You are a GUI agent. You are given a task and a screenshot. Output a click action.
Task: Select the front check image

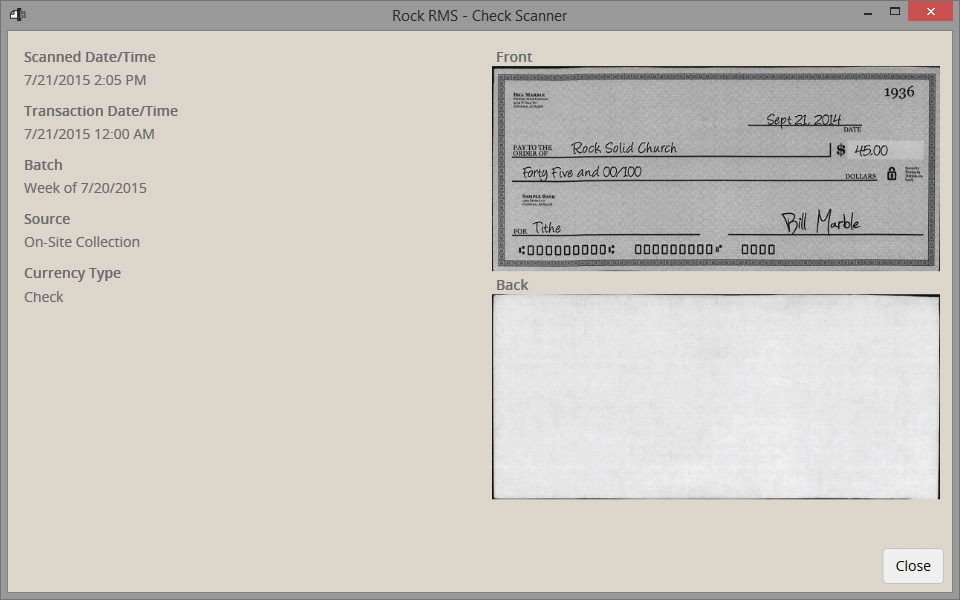pyautogui.click(x=716, y=168)
